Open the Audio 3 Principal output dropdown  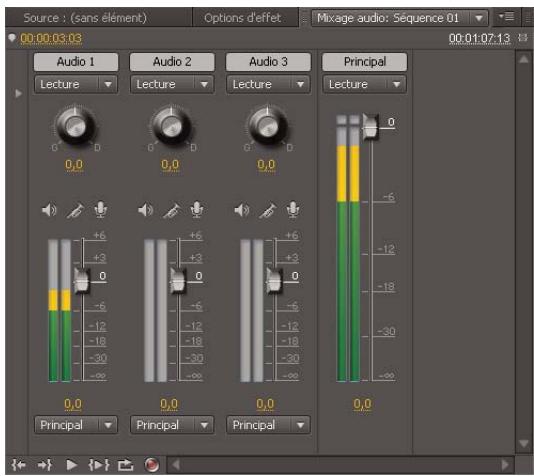click(268, 425)
